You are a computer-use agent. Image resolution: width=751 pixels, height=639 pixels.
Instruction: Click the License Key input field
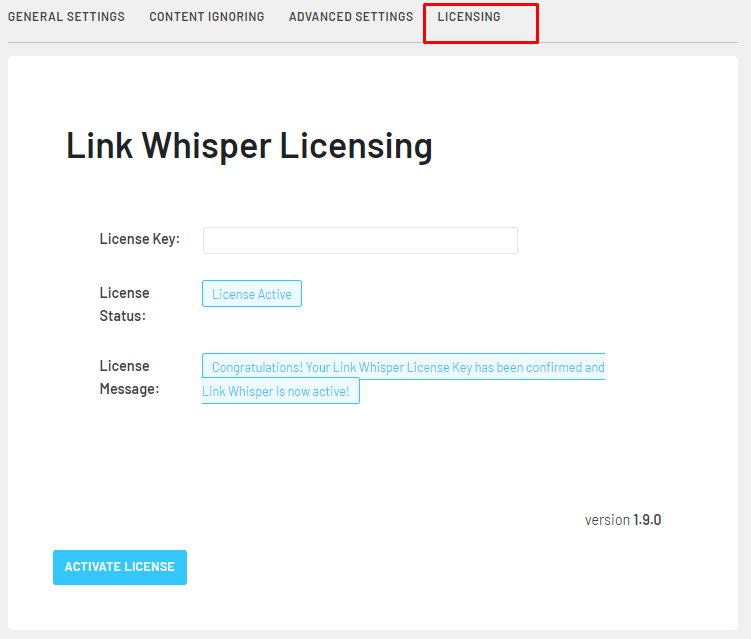pos(360,240)
